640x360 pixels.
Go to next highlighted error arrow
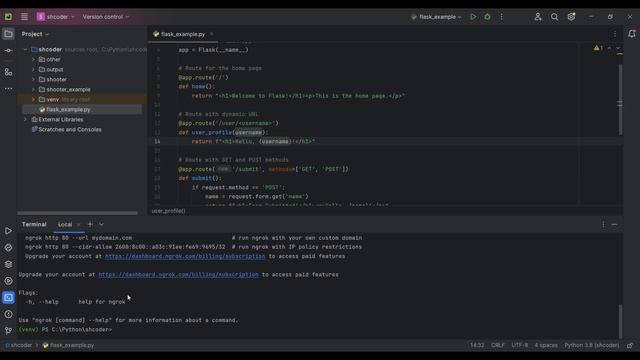coord(618,48)
